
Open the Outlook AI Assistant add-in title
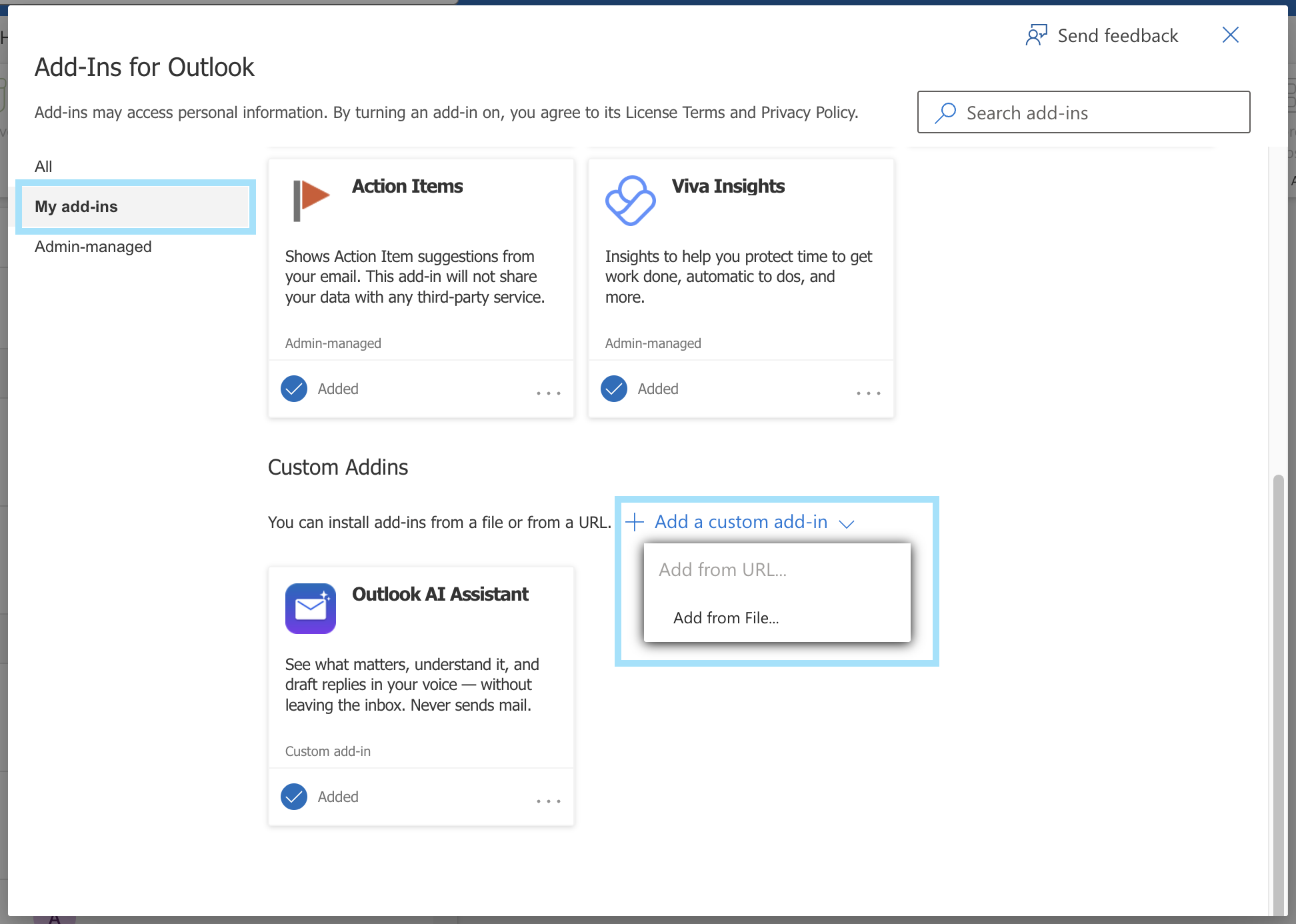point(440,594)
